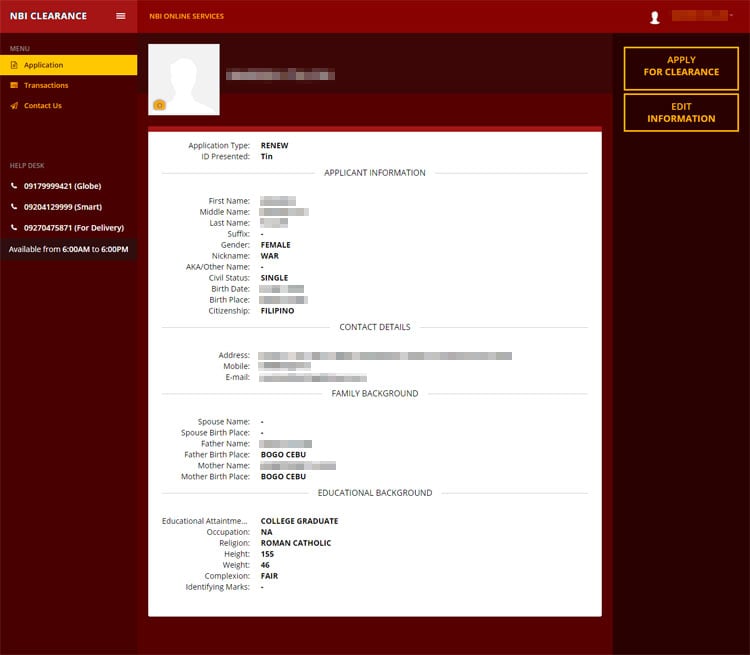Open the profile photo placeholder

(x=184, y=79)
